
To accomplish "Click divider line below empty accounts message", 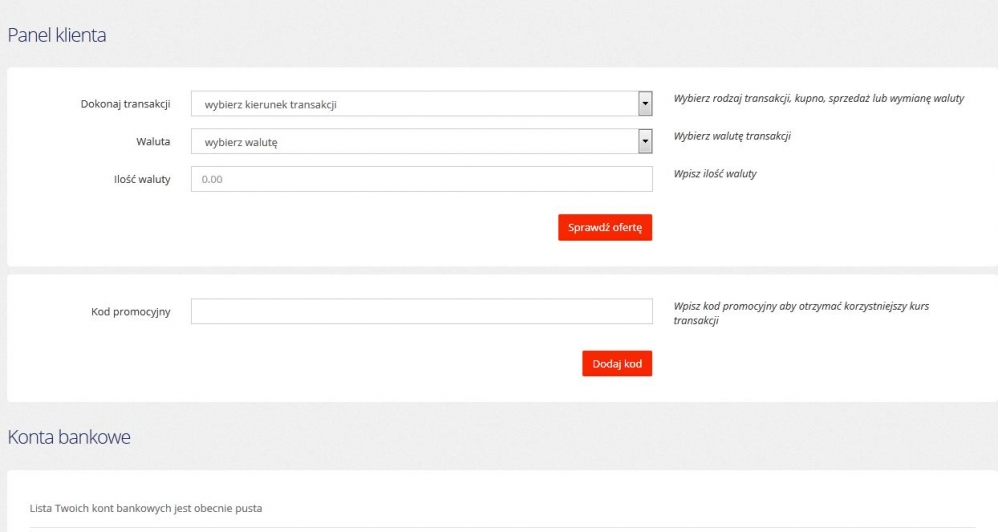I will [x=500, y=527].
